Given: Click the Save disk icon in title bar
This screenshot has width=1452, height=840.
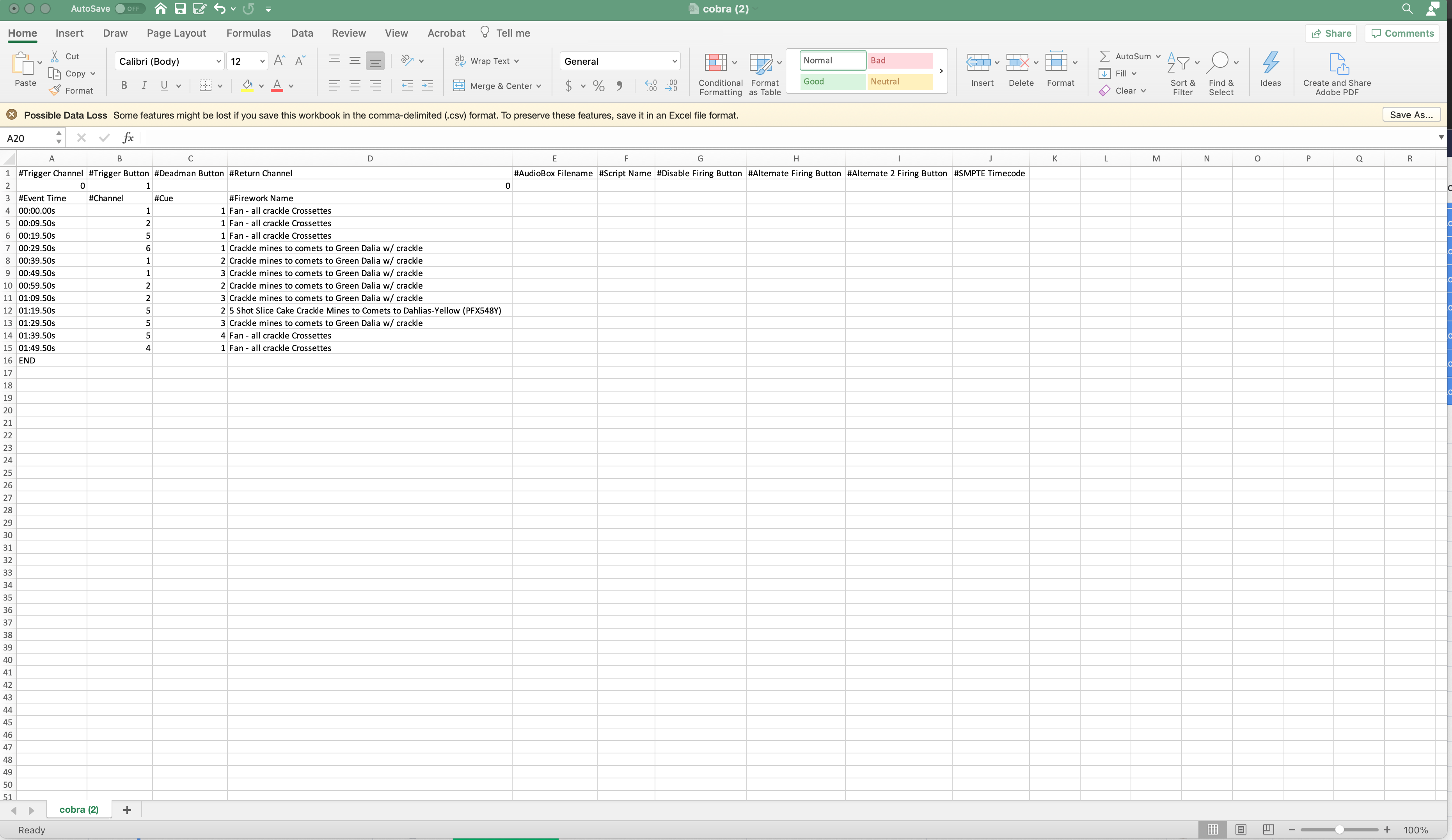Looking at the screenshot, I should (x=180, y=9).
